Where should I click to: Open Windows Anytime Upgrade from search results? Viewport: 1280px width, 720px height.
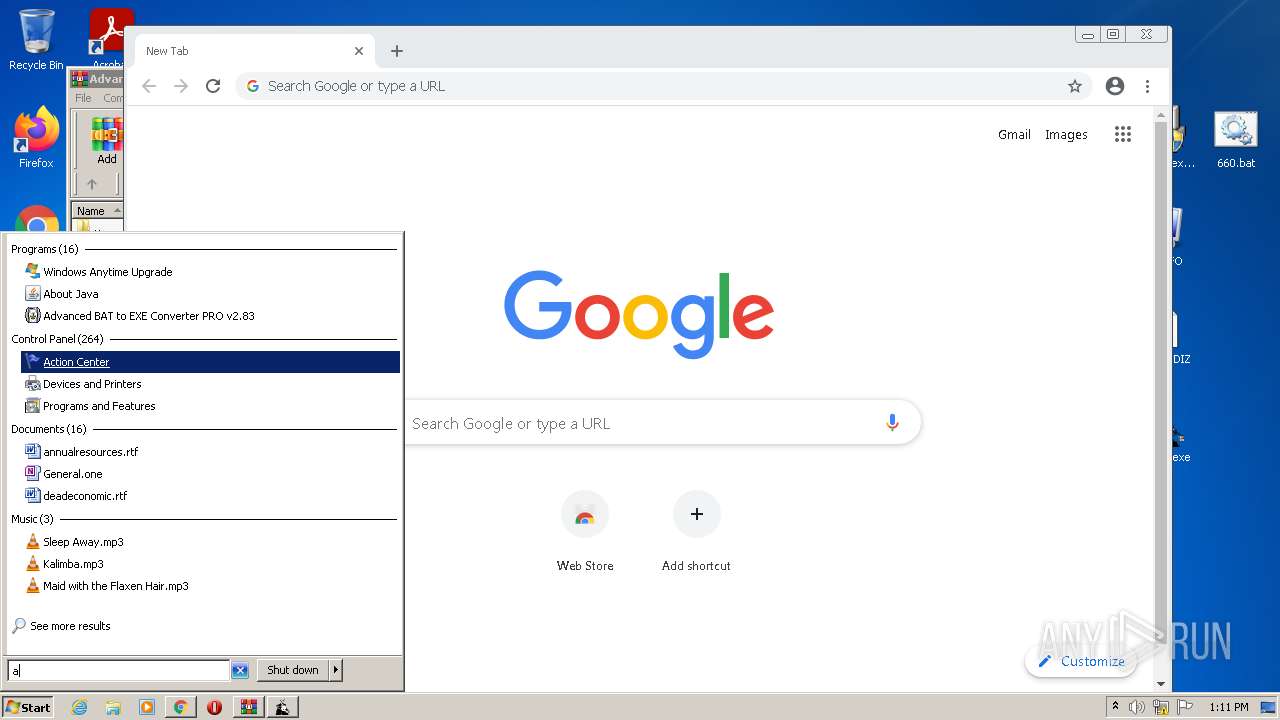click(108, 272)
